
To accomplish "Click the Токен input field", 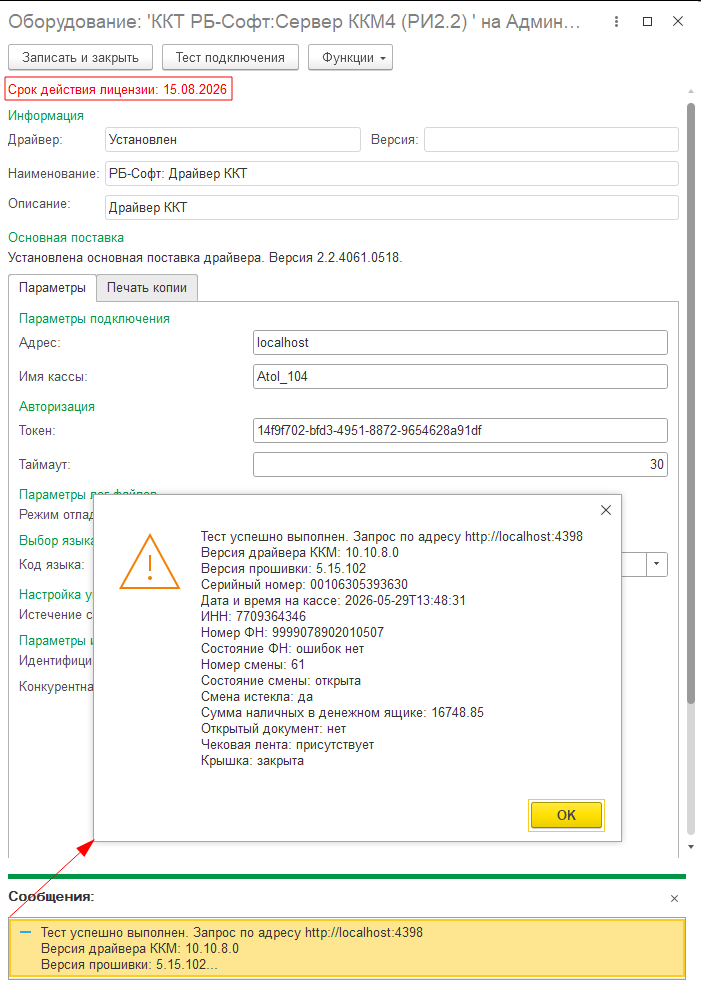I will (x=460, y=431).
